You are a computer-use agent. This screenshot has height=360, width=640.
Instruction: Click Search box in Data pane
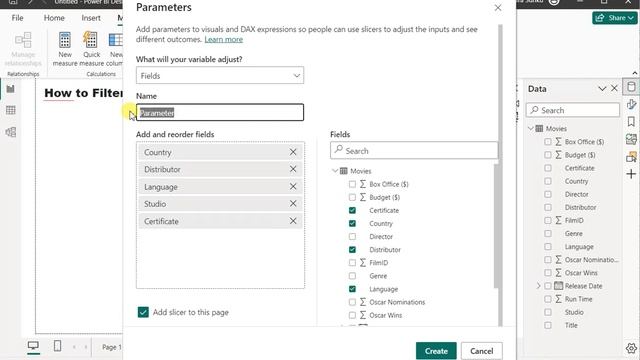click(573, 110)
